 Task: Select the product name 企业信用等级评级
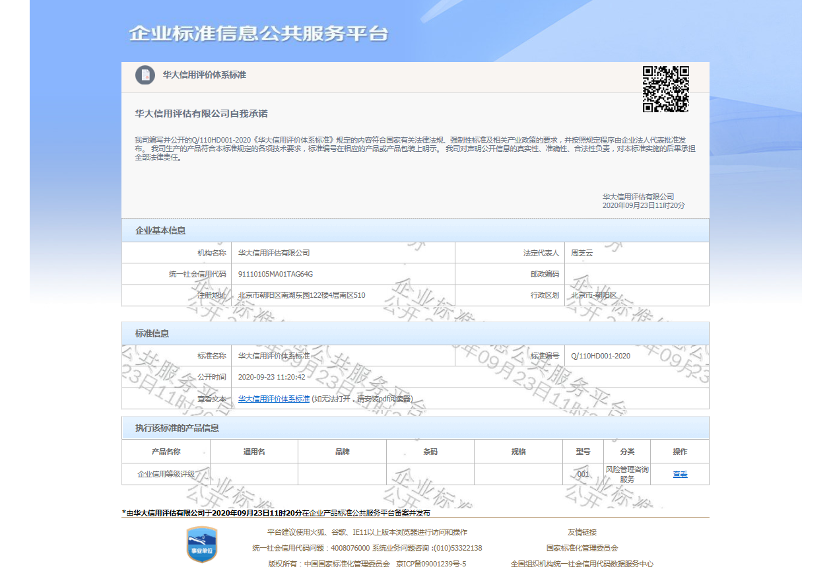(166, 474)
